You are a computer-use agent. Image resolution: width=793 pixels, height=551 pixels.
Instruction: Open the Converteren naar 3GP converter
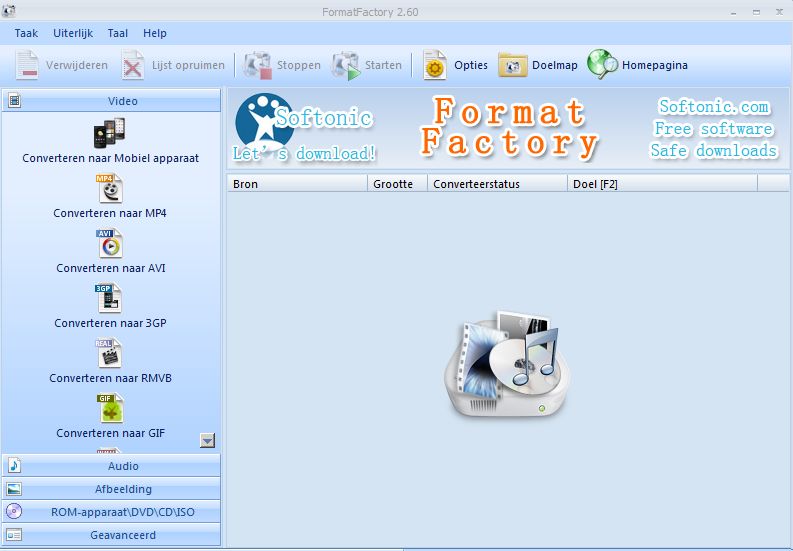tap(110, 298)
